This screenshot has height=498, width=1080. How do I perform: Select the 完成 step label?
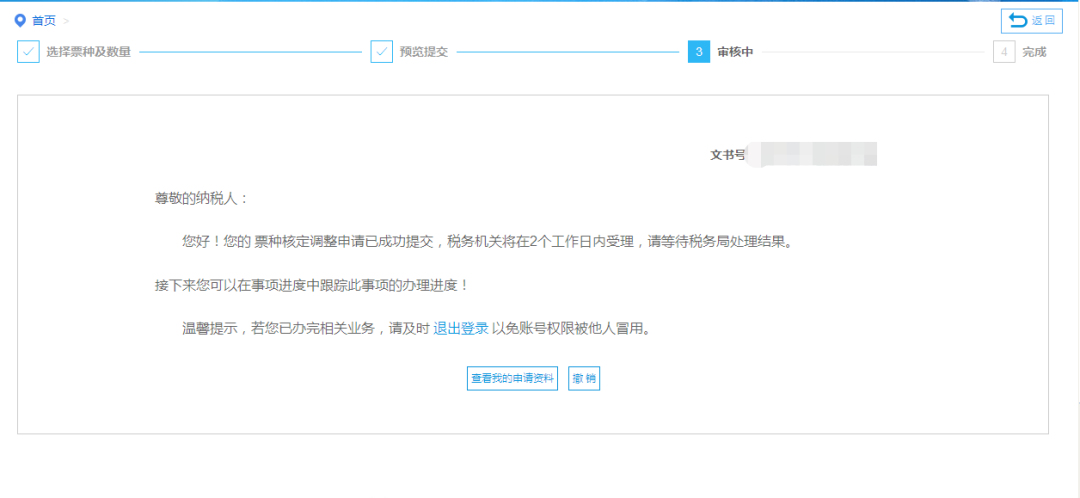tap(1034, 52)
